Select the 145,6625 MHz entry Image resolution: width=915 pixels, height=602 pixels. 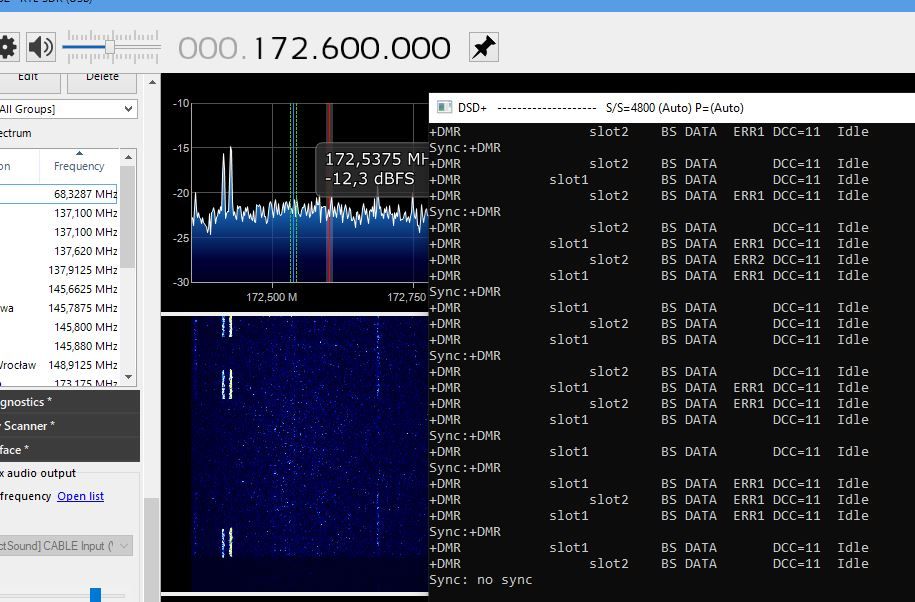pyautogui.click(x=58, y=289)
